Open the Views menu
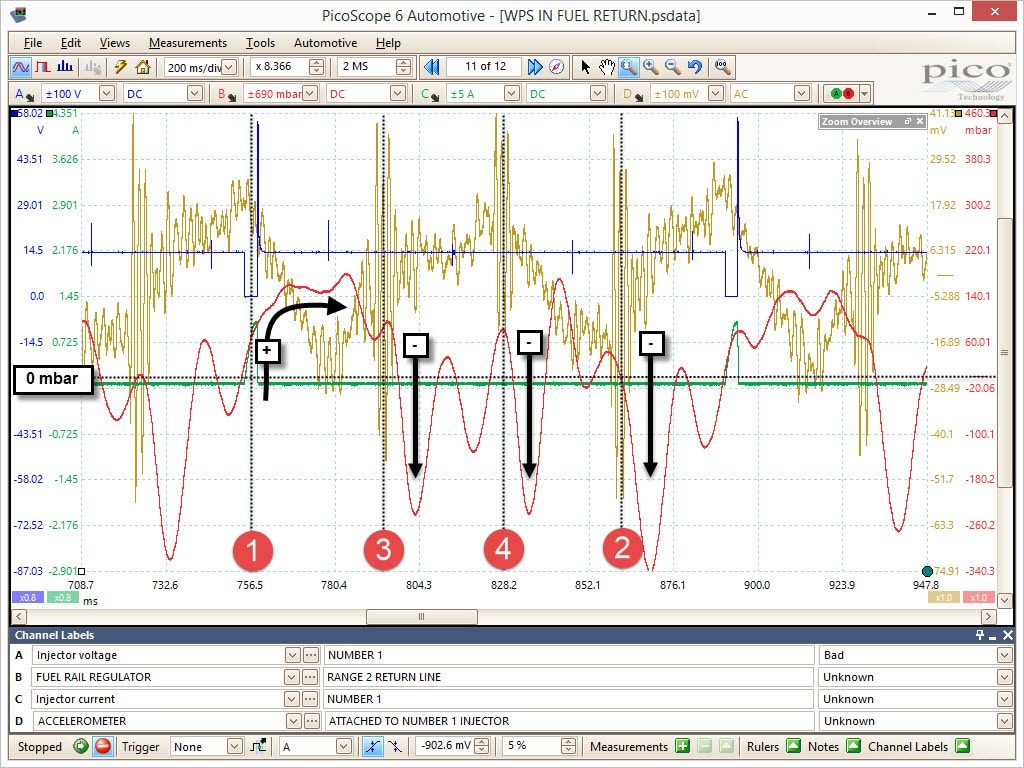Viewport: 1024px width, 768px height. click(x=114, y=42)
